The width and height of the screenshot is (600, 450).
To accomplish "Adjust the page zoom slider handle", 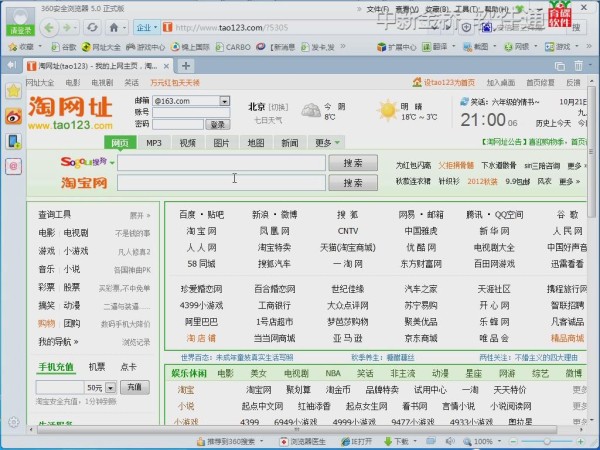I will 547,442.
